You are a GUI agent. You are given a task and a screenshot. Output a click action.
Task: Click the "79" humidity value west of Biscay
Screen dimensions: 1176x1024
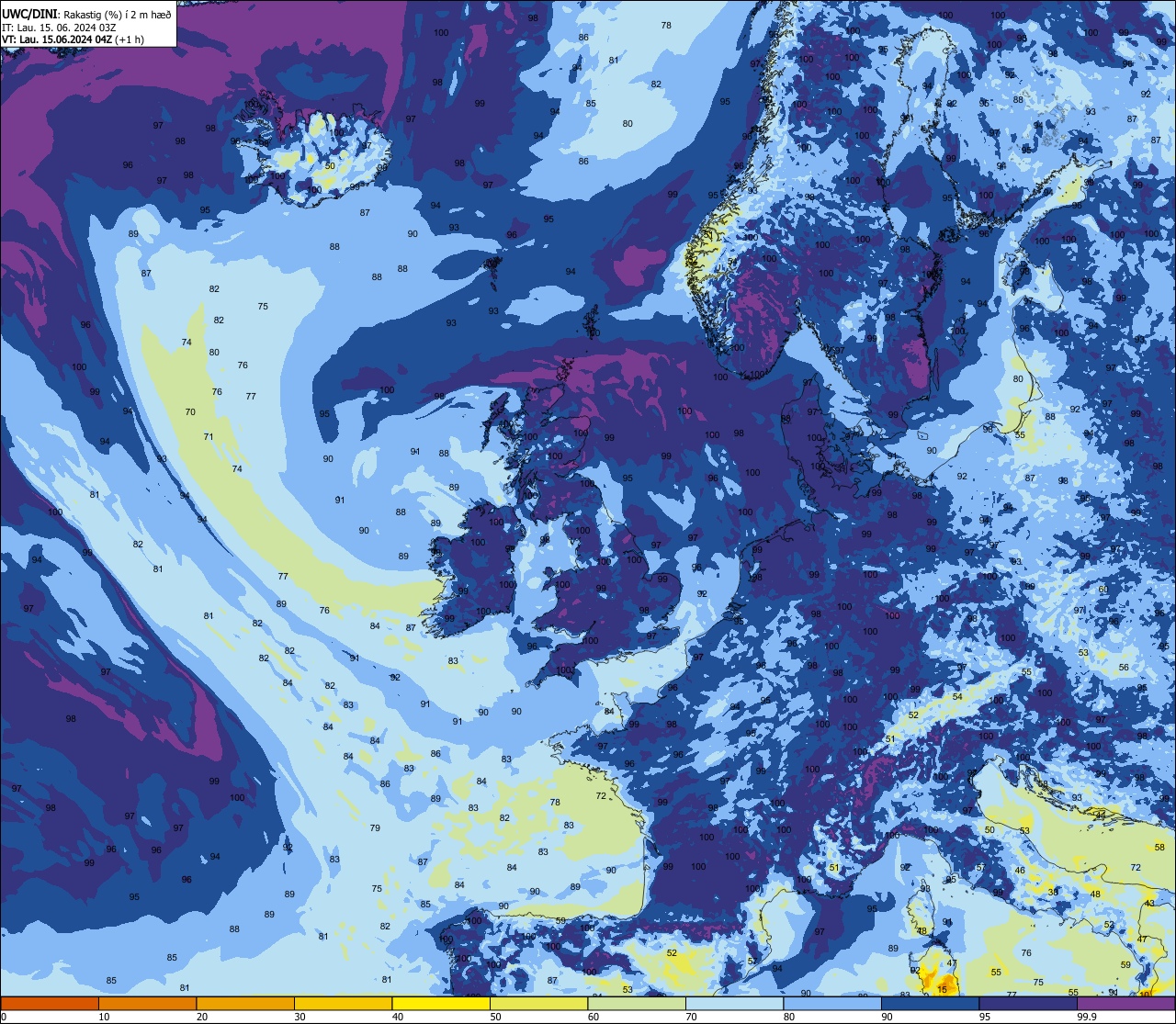[375, 828]
